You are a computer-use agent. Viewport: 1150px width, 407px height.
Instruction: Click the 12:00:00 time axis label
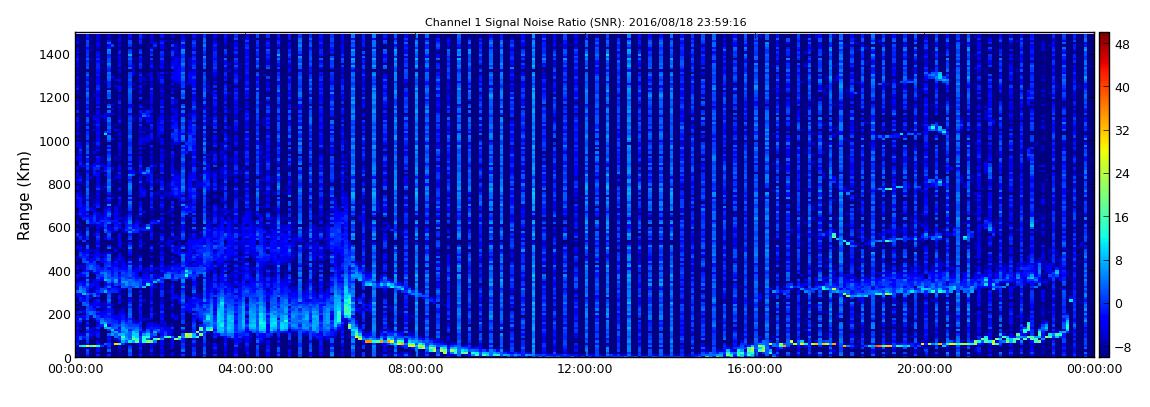coord(585,369)
